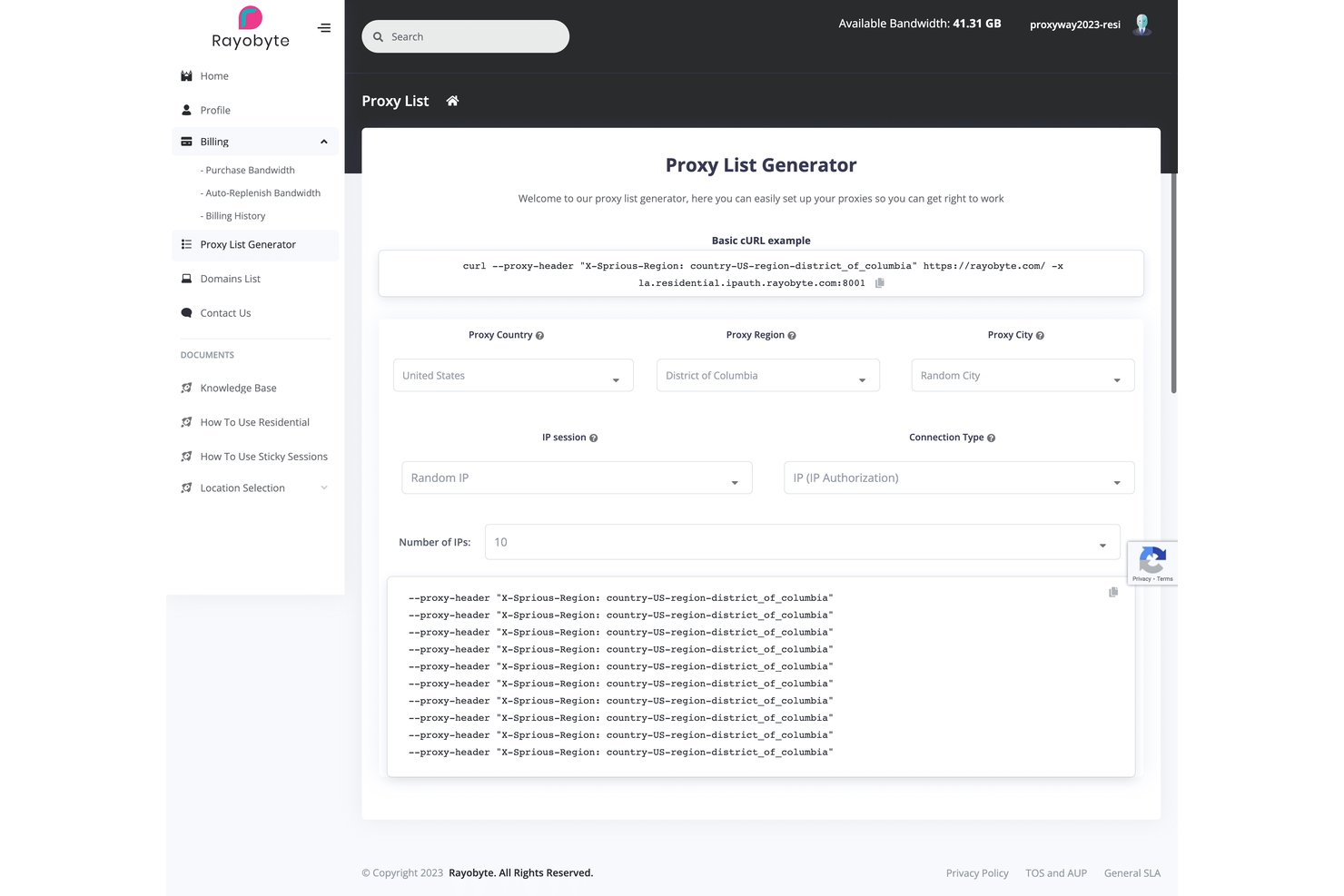Open the Number of IPs dropdown

[x=803, y=542]
